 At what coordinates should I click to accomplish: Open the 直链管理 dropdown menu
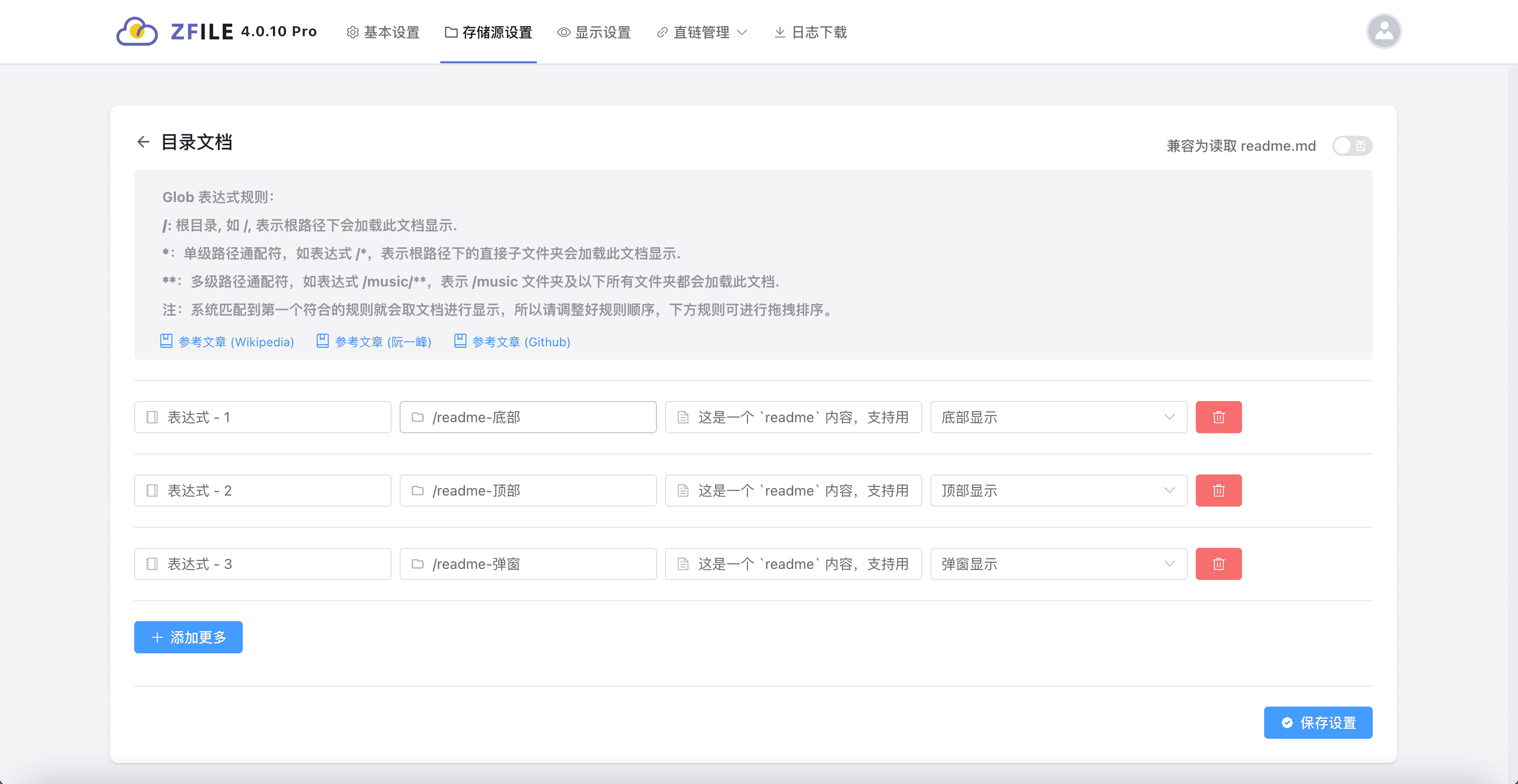pos(701,32)
